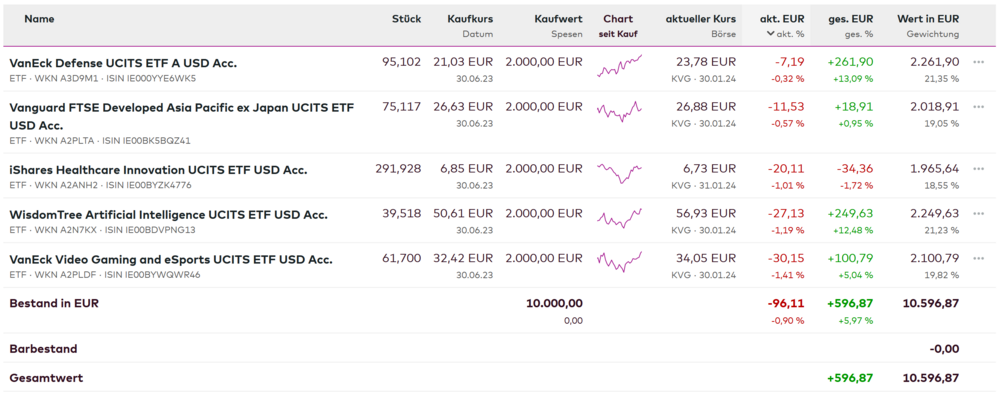Select ISIN IE00BYWQWR46 line

click(105, 275)
